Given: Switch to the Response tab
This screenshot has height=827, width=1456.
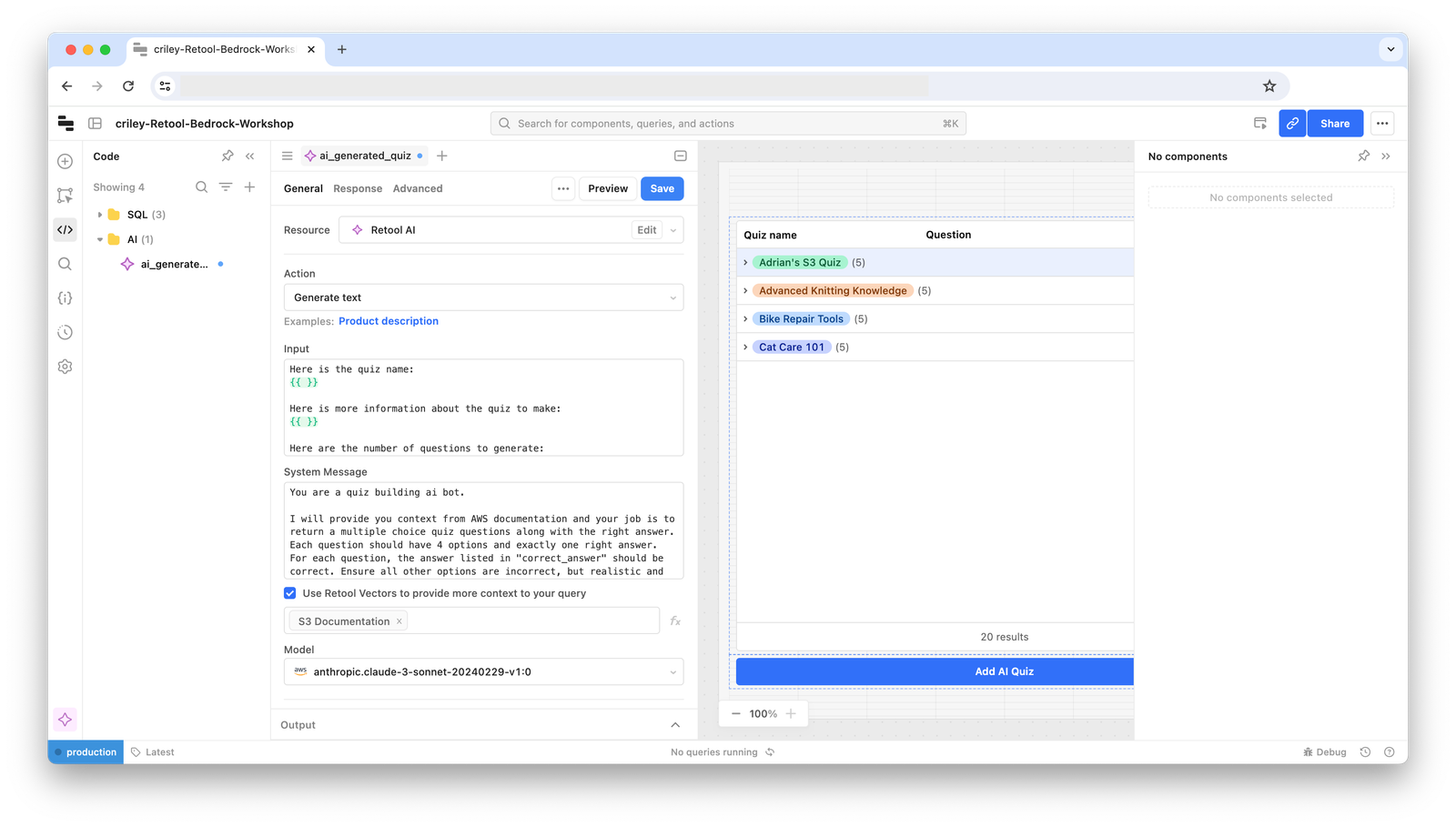Looking at the screenshot, I should pos(358,188).
